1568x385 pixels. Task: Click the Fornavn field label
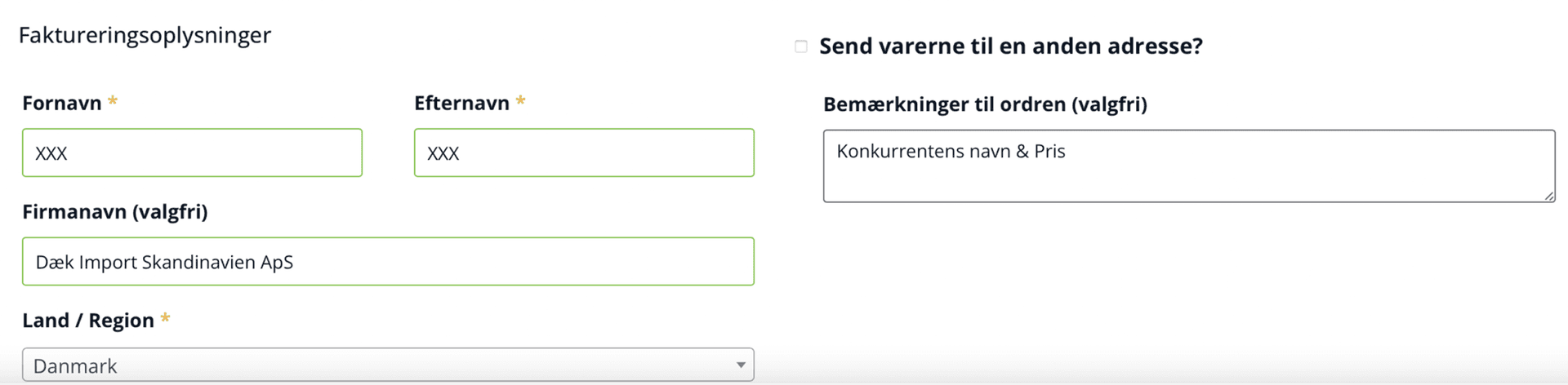tap(62, 104)
